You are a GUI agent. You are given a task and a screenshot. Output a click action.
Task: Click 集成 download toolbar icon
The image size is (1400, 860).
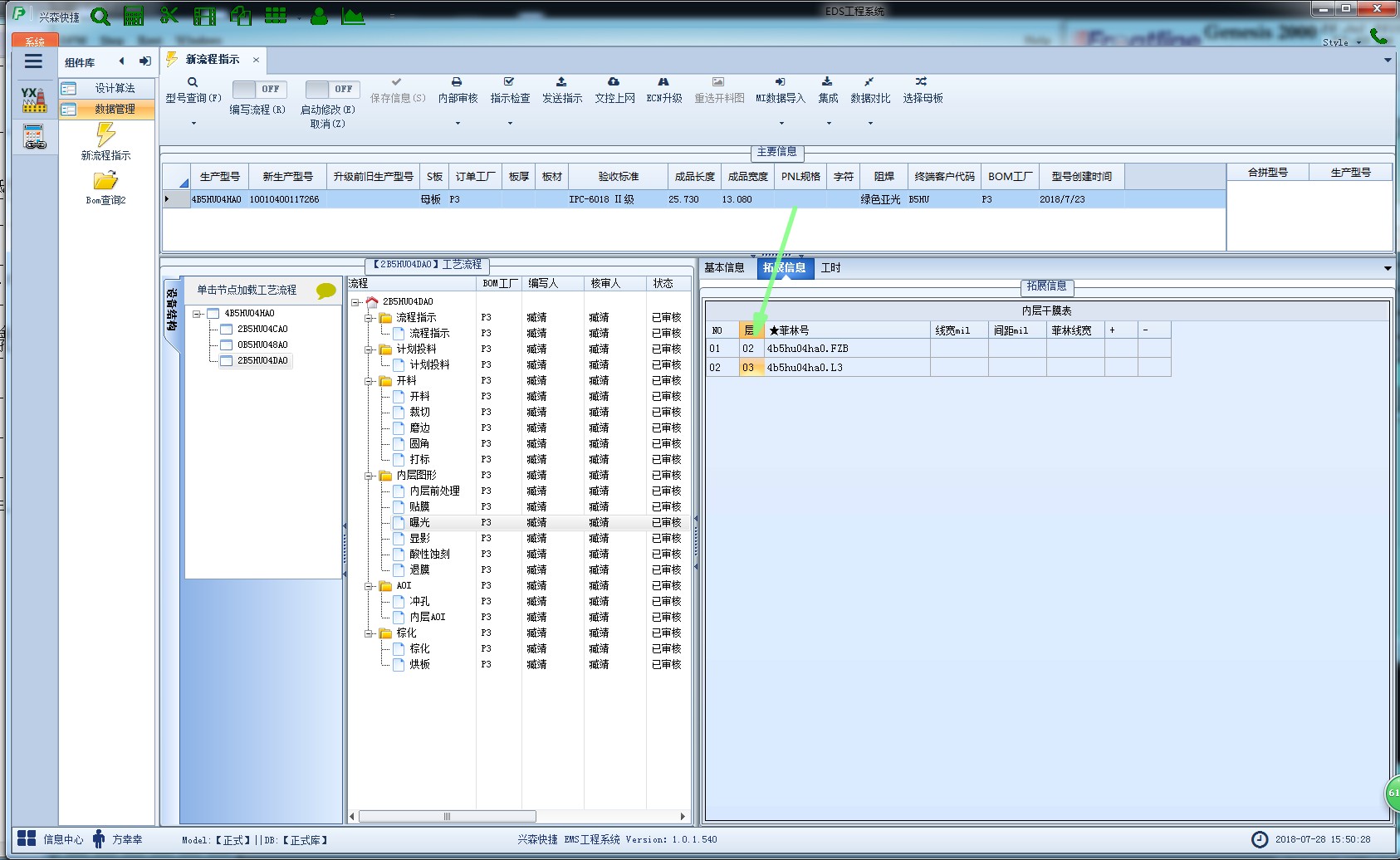pyautogui.click(x=827, y=82)
